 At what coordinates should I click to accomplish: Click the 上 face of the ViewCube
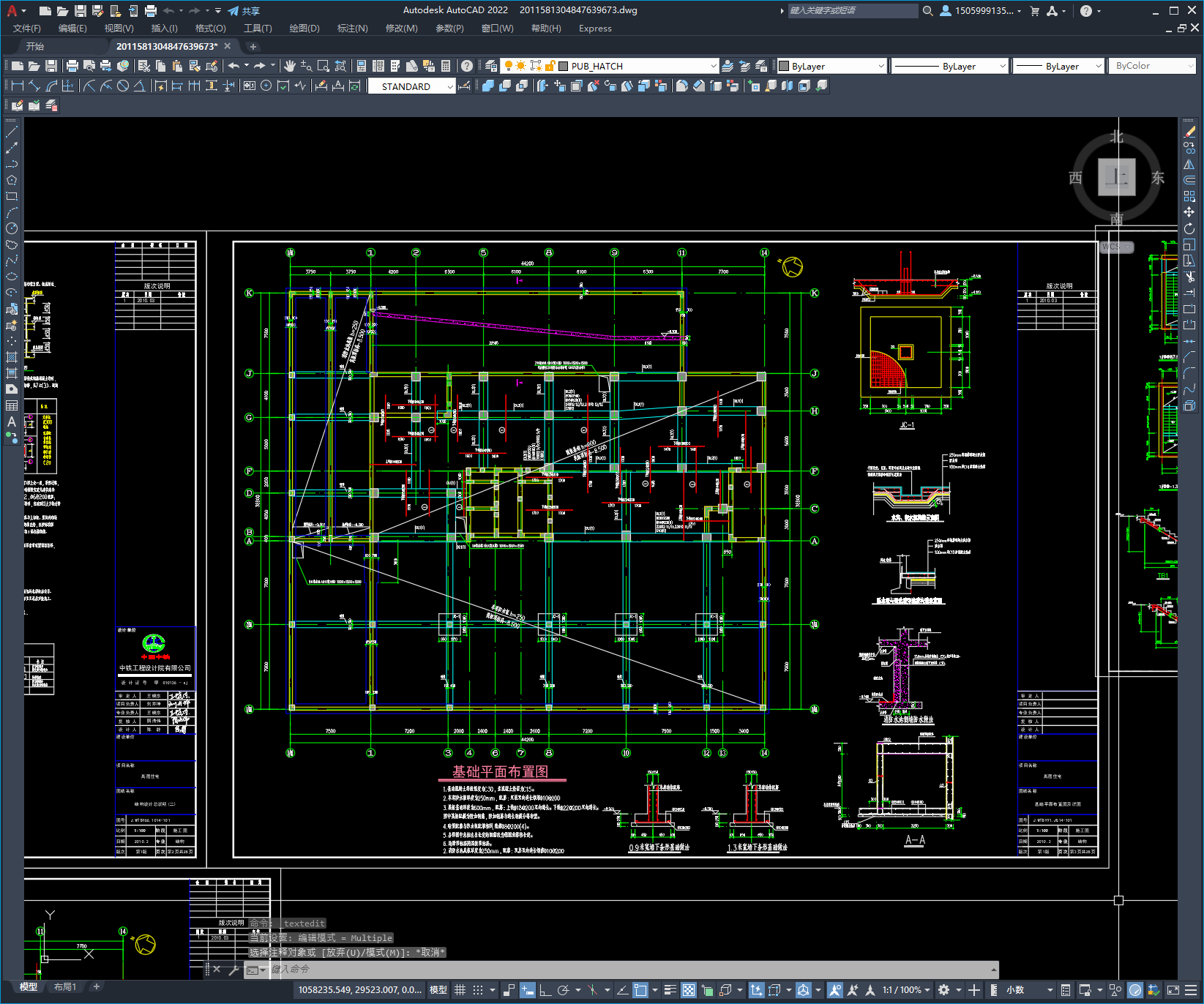click(1117, 177)
